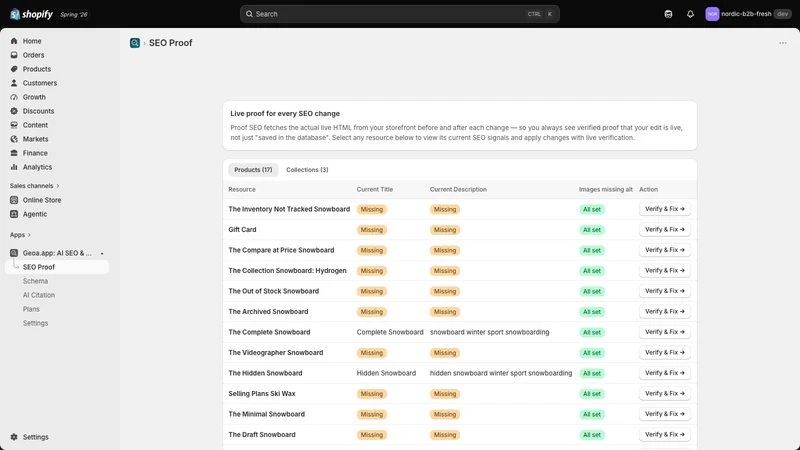Click the Growth icon in the sidebar
Screen dimensions: 800x450
tap(14, 97)
